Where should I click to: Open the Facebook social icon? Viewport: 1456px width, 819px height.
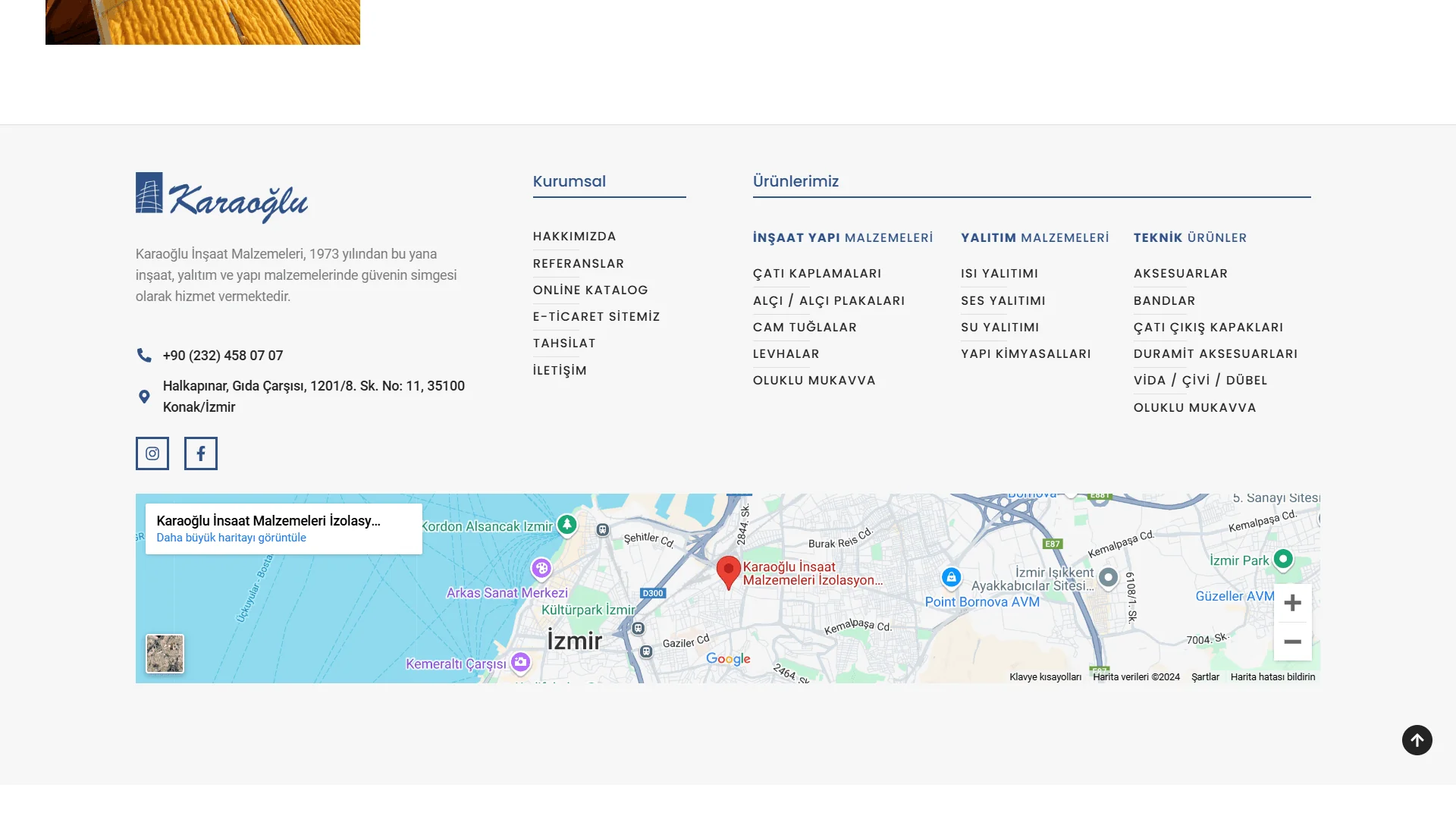point(201,453)
